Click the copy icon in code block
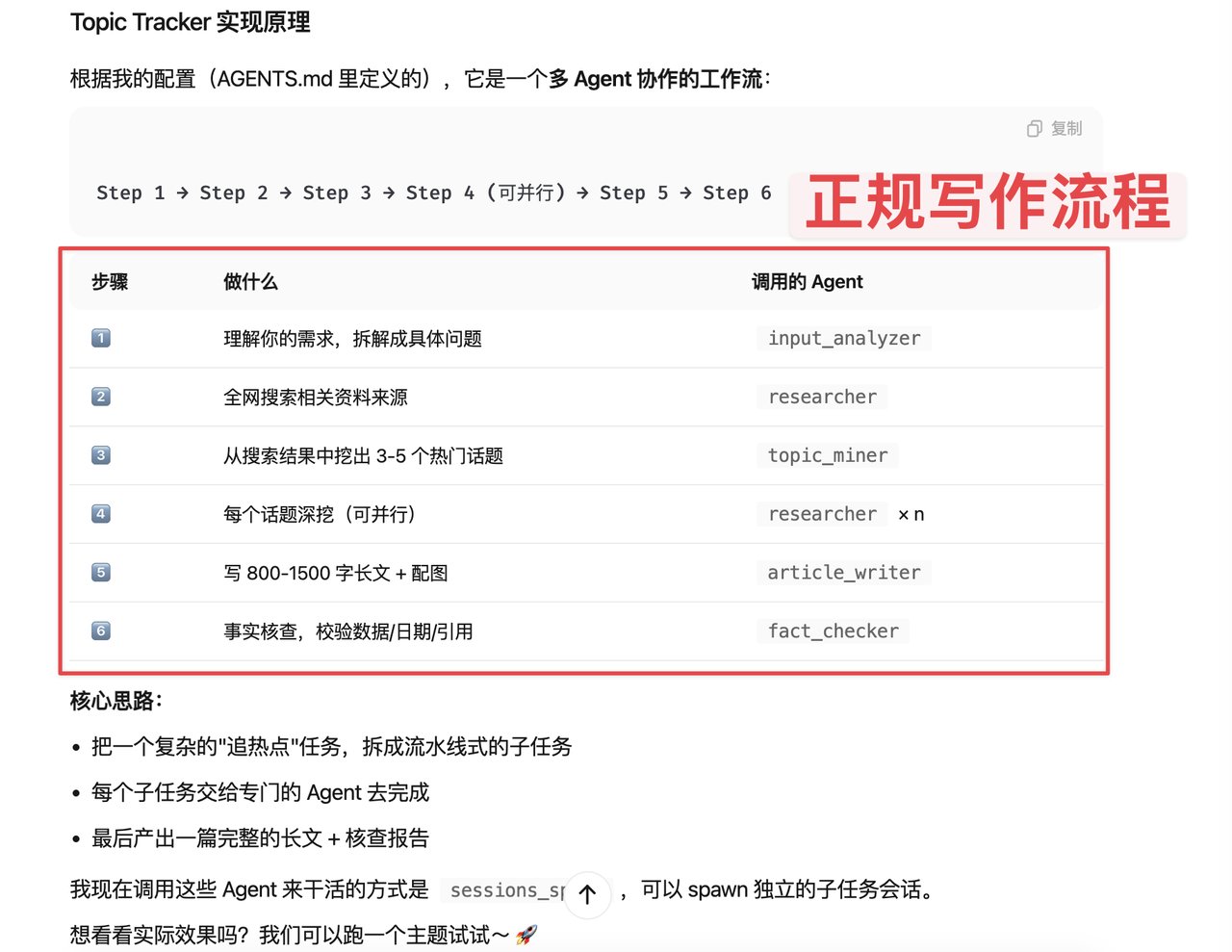This screenshot has height=952, width=1232. coord(1035,129)
